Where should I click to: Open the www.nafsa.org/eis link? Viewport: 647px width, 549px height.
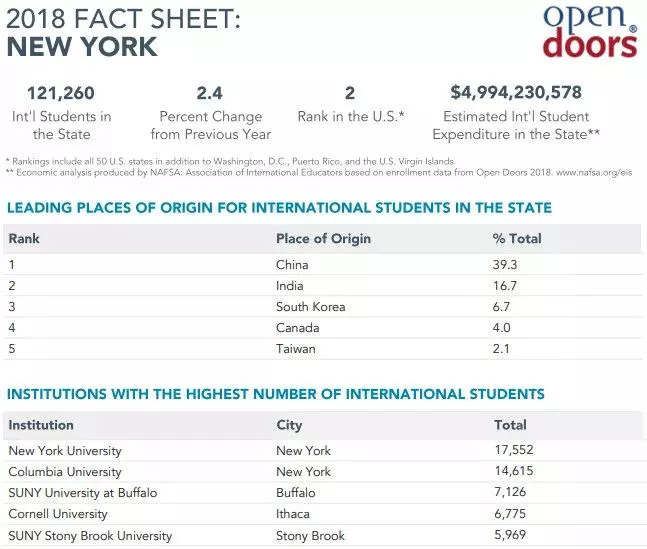coord(594,173)
